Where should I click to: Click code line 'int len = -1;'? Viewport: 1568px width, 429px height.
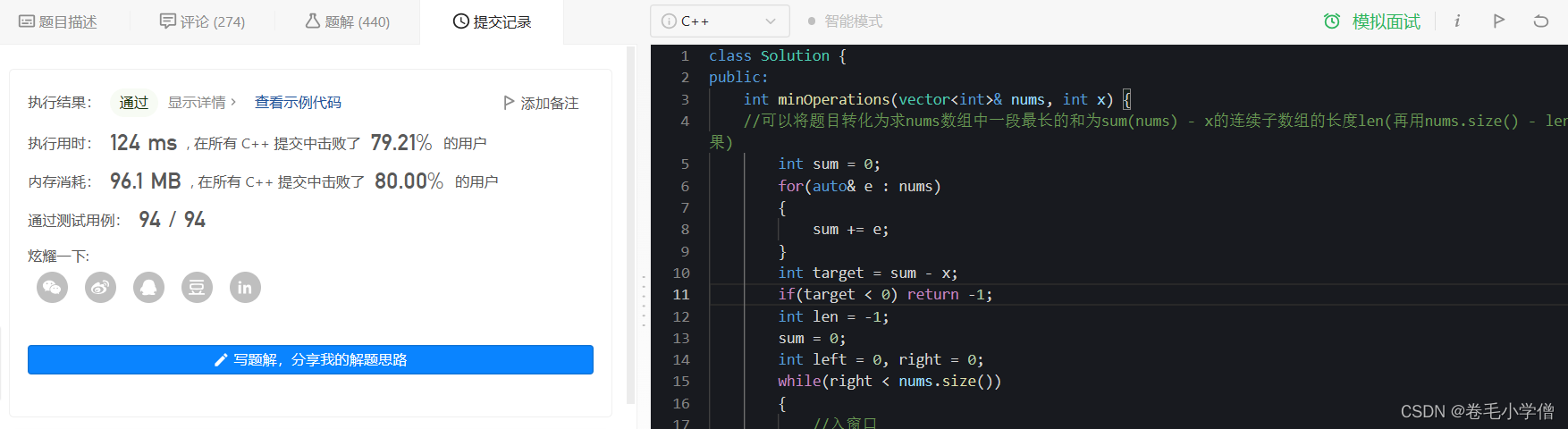pos(833,316)
